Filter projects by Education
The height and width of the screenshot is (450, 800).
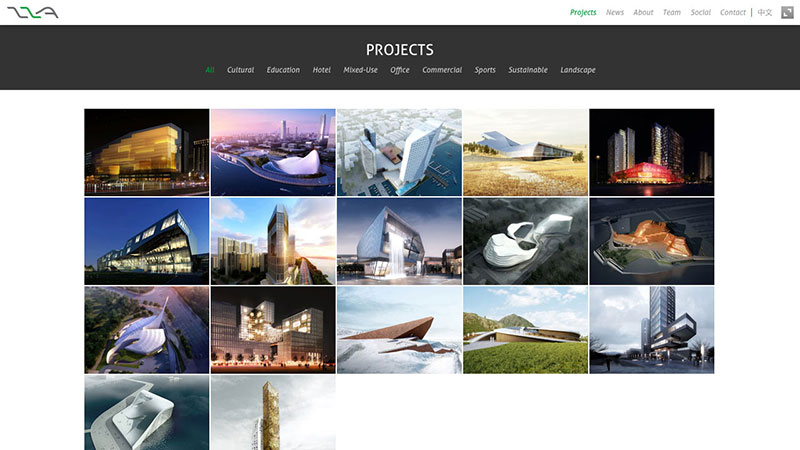[x=283, y=70]
